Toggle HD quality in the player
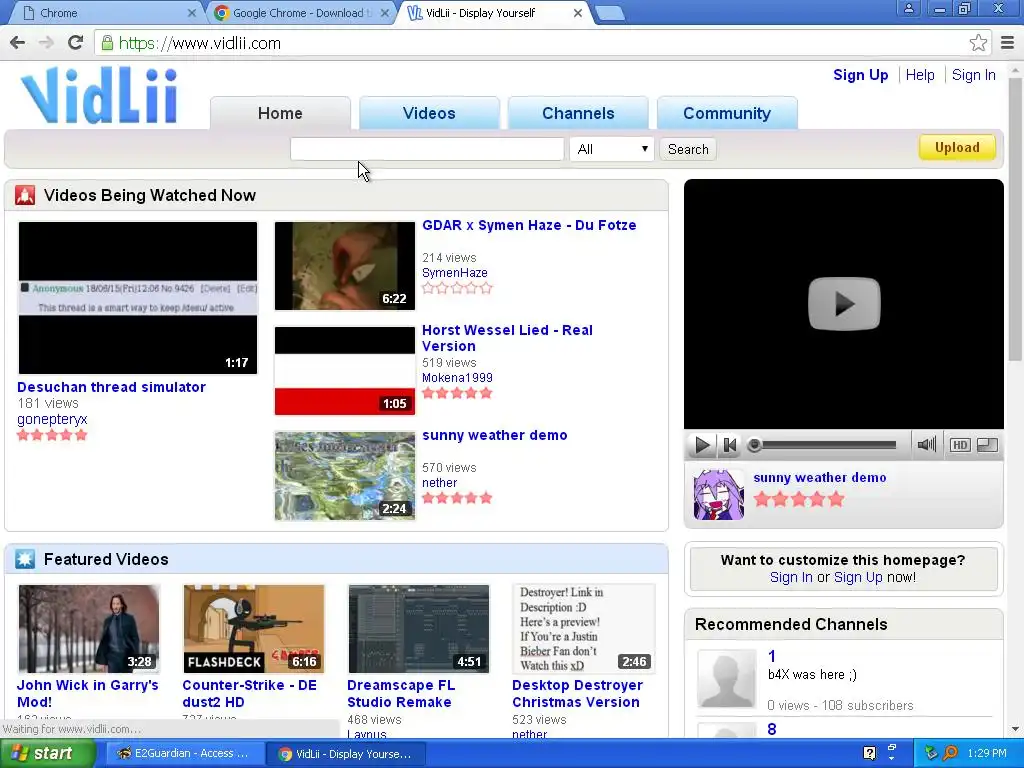This screenshot has width=1024, height=768. point(959,445)
